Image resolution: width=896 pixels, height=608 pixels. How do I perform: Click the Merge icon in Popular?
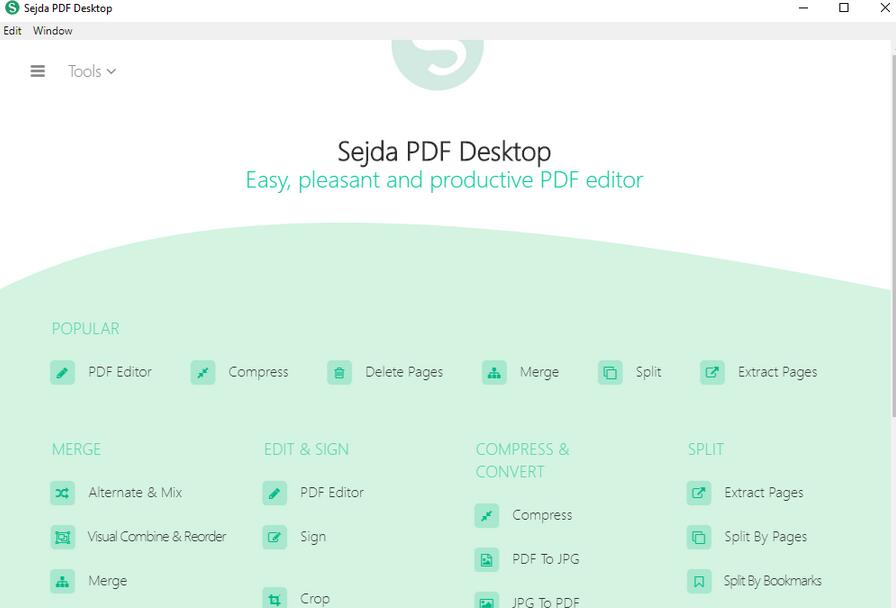(494, 373)
